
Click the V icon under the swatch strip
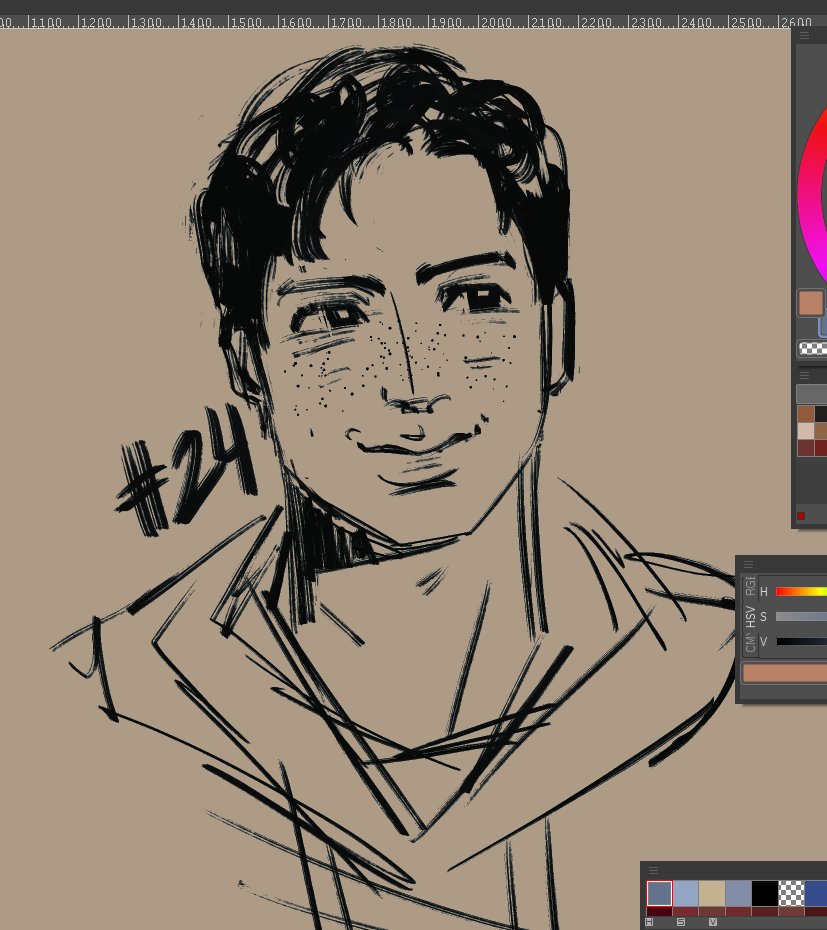(x=713, y=922)
